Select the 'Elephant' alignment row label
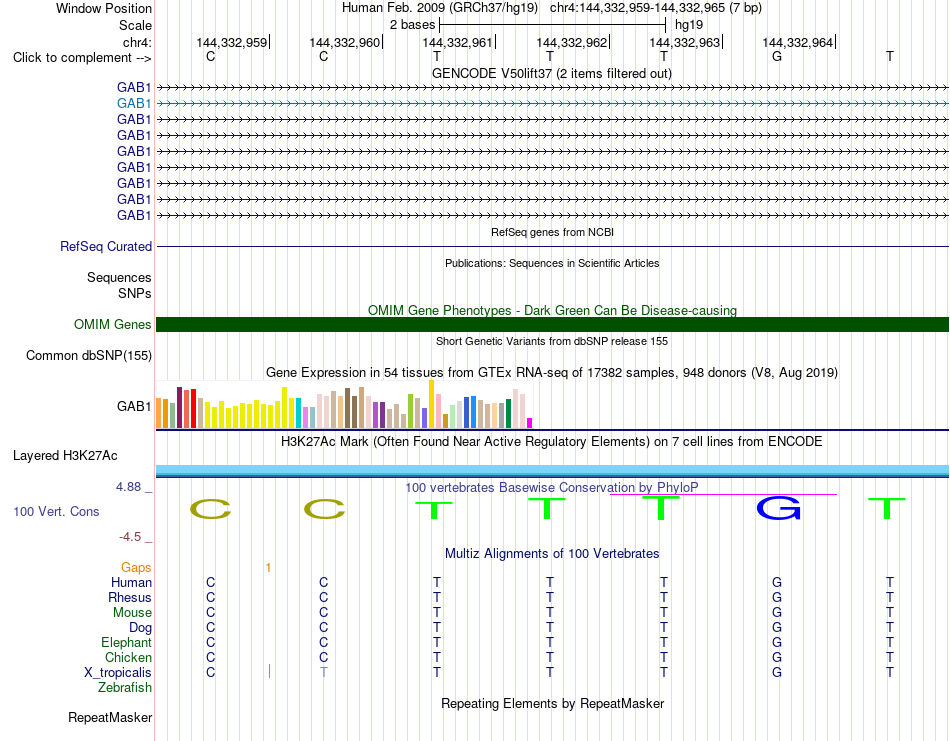Image resolution: width=950 pixels, height=741 pixels. point(126,642)
